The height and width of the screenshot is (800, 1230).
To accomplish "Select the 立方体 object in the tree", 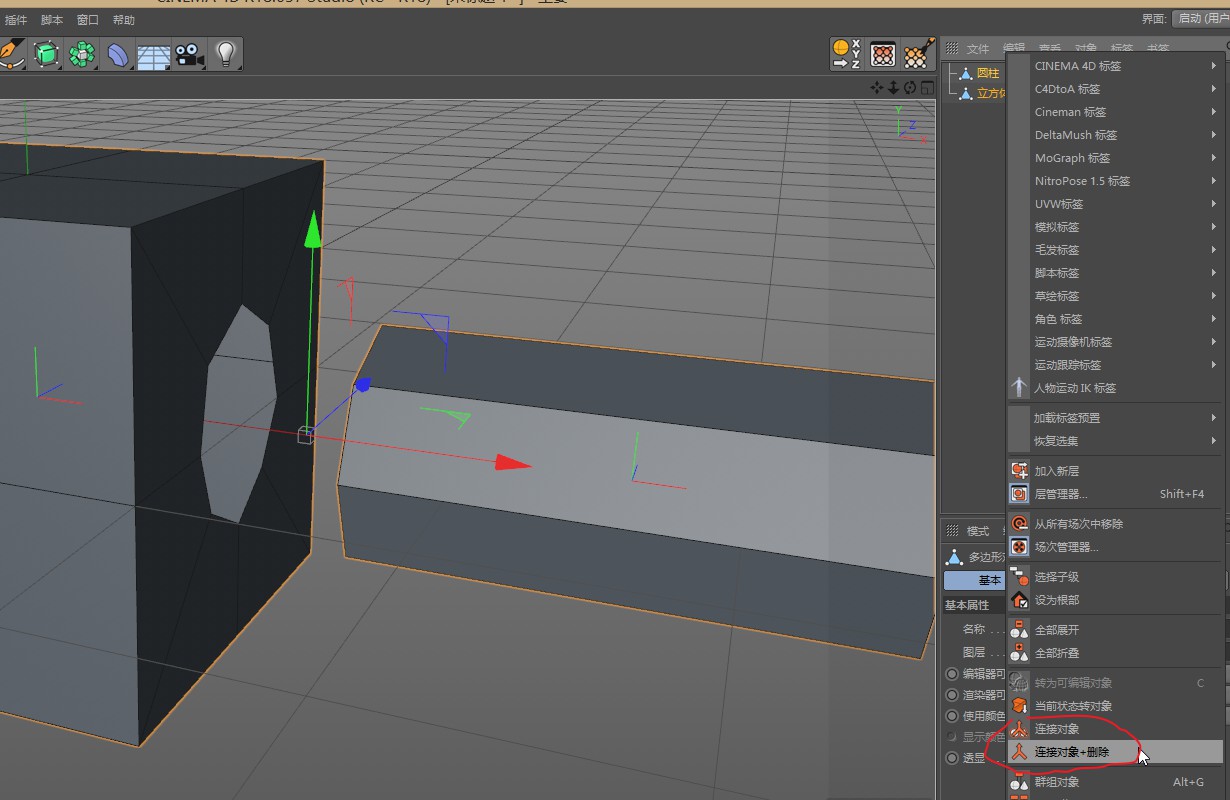I will 991,93.
